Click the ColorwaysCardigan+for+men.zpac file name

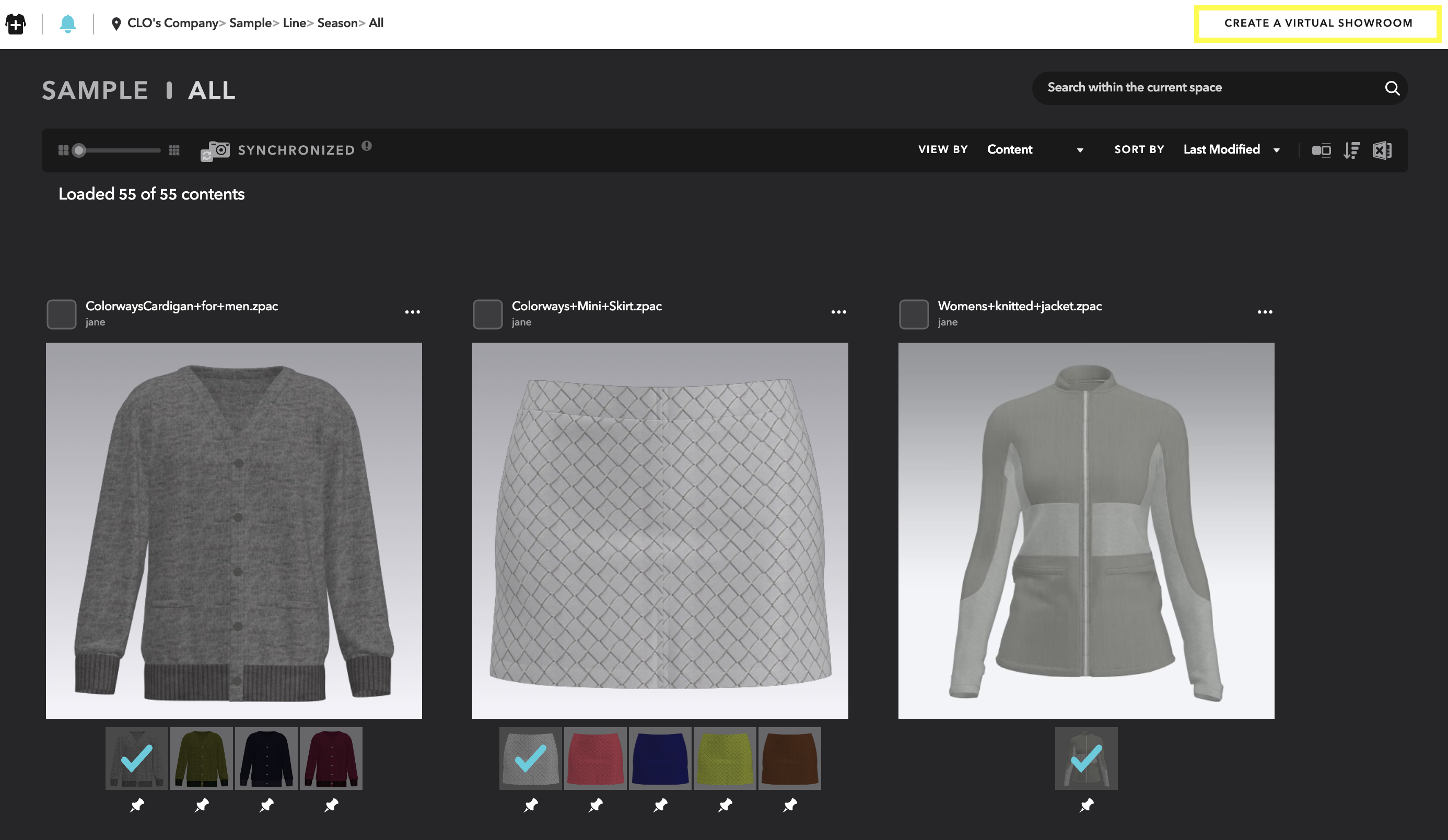click(x=182, y=306)
